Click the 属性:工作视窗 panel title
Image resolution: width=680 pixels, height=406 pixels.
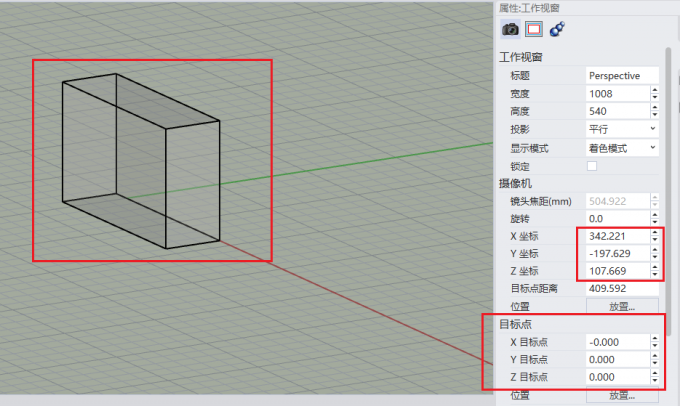click(x=529, y=8)
